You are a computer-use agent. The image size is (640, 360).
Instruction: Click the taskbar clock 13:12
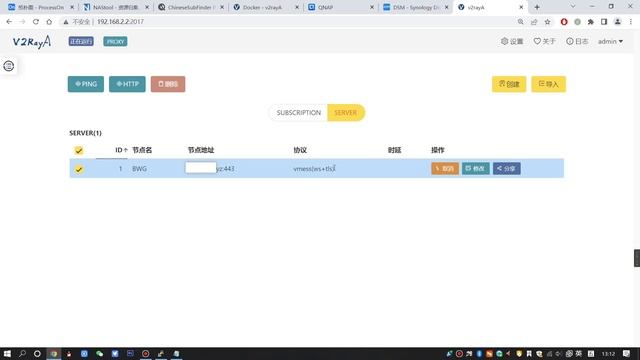click(608, 353)
